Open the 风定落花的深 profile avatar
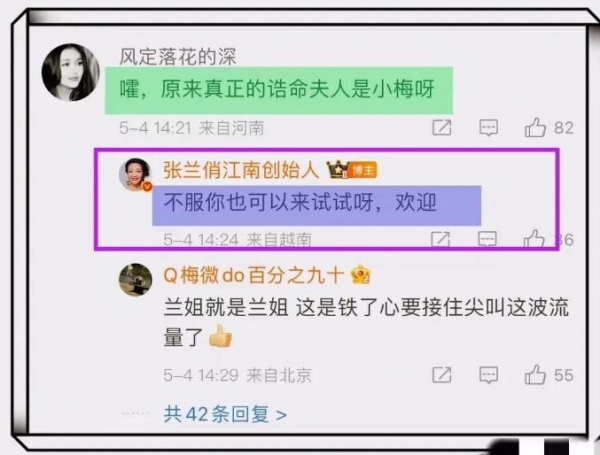Viewport: 600px width, 455px height. point(71,72)
